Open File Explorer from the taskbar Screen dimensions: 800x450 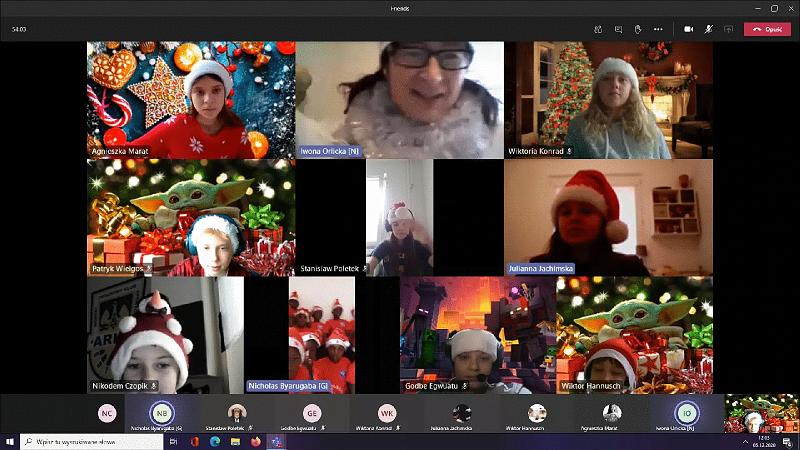(x=234, y=441)
